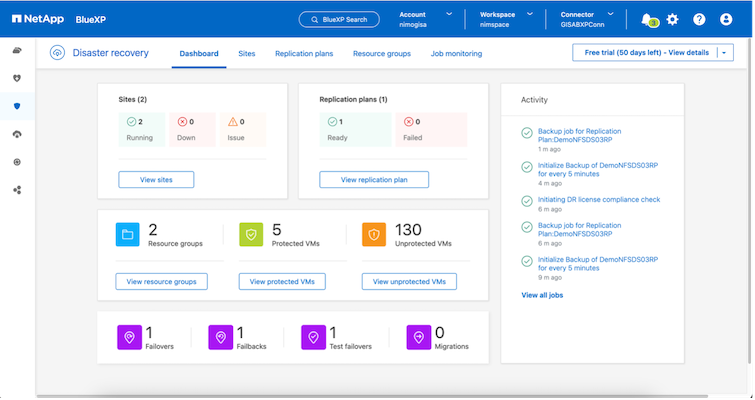Image resolution: width=755 pixels, height=400 pixels.
Task: Click the help question mark icon
Action: coord(699,19)
